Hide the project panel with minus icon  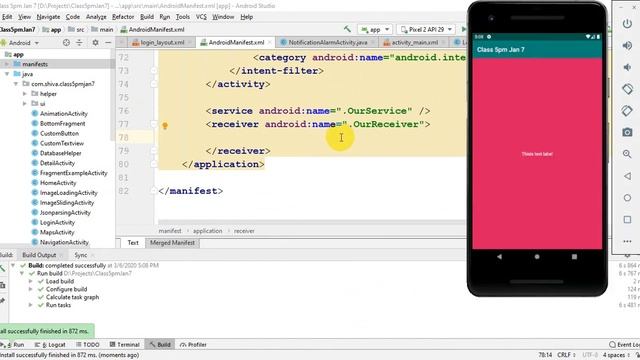point(108,42)
